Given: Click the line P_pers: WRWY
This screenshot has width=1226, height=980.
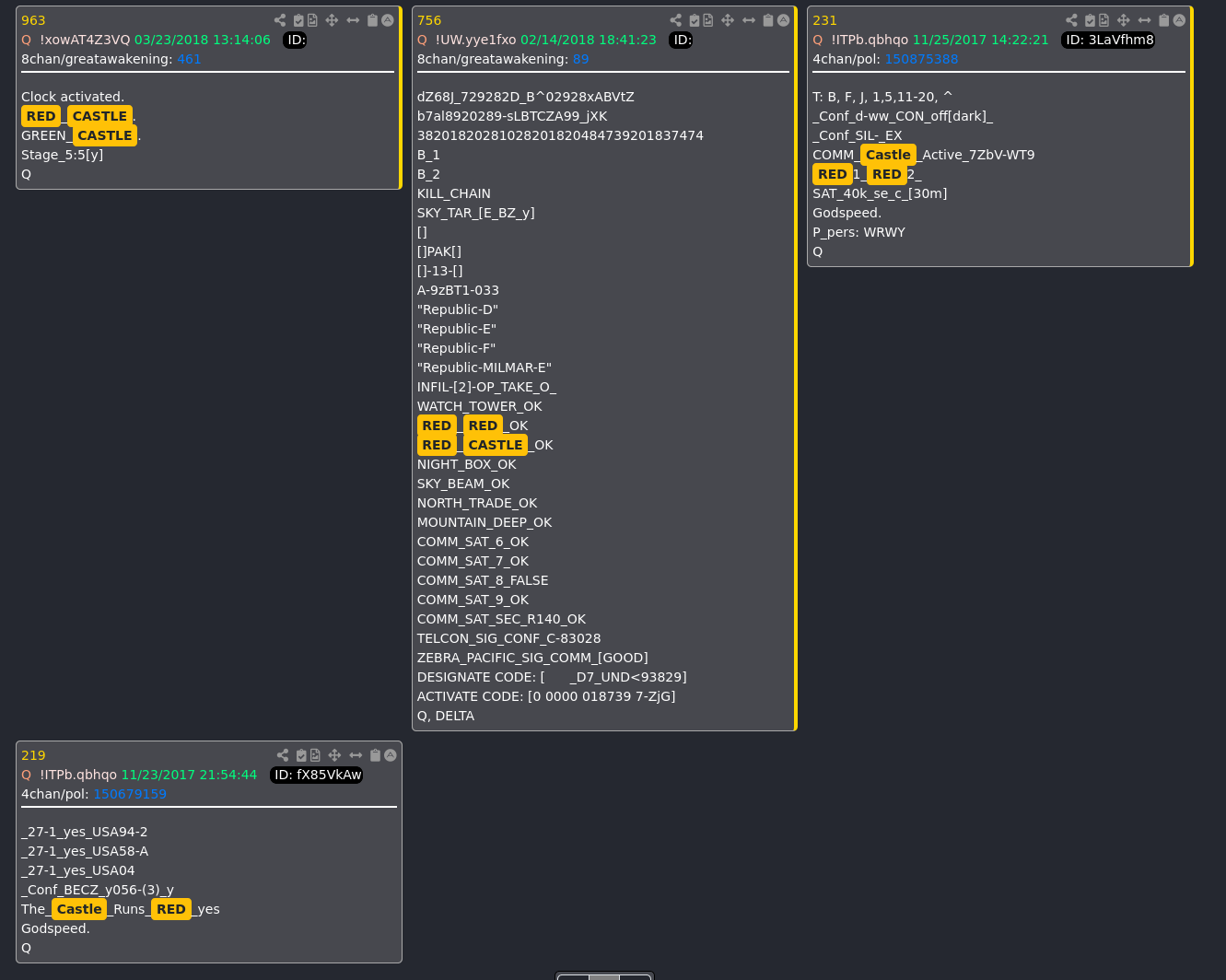Looking at the screenshot, I should 859,232.
